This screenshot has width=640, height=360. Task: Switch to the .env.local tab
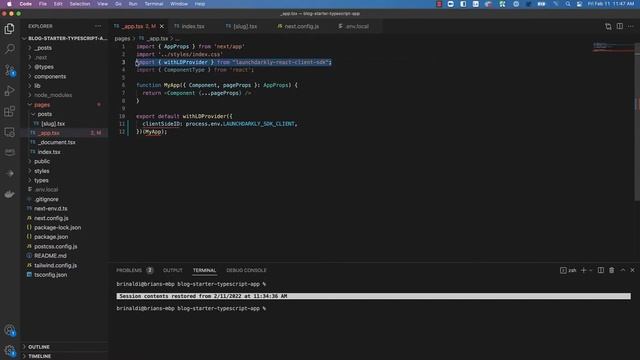point(357,26)
